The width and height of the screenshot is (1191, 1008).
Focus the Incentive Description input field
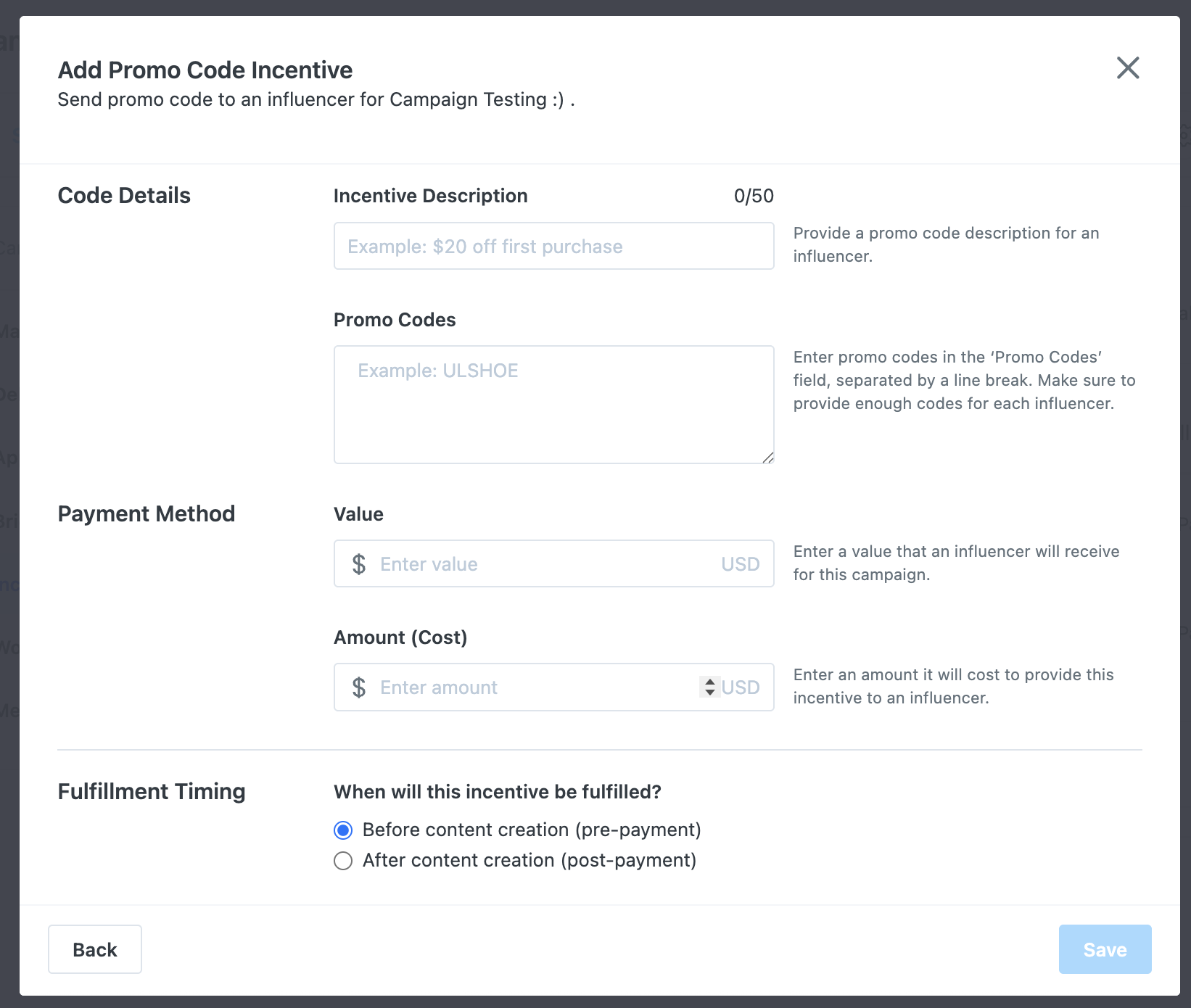553,247
